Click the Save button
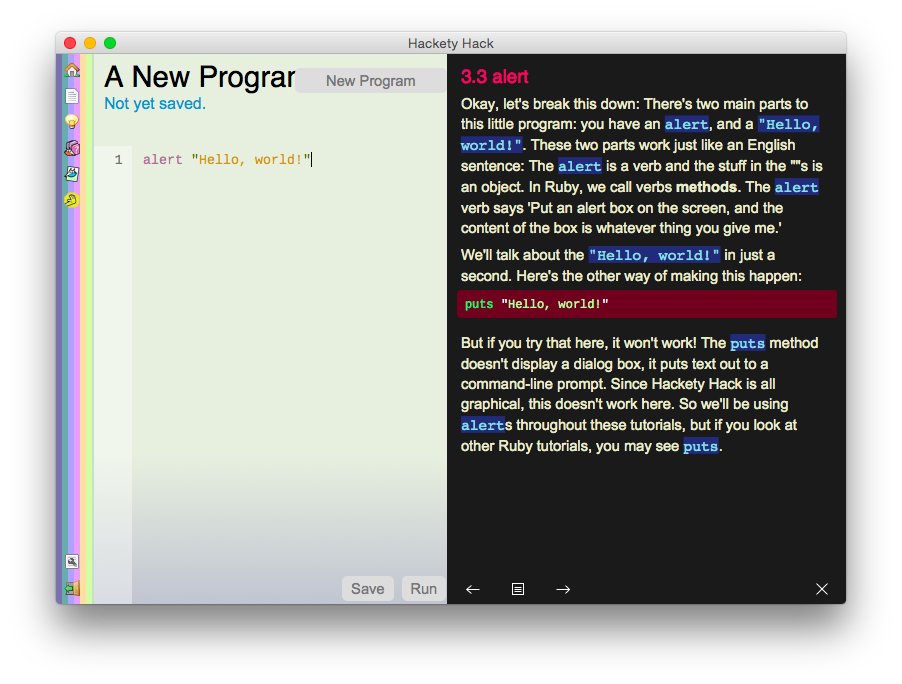 (x=368, y=589)
